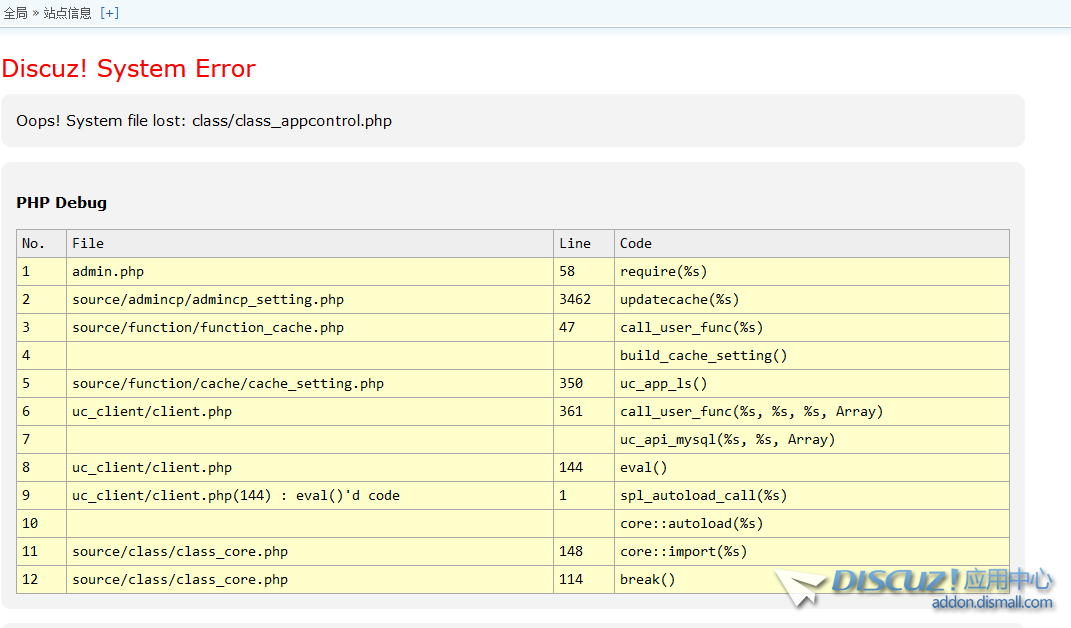Select the uc_api_mysql(%s, %s, Array) cell
Viewport: 1071px width, 628px height.
[x=812, y=439]
